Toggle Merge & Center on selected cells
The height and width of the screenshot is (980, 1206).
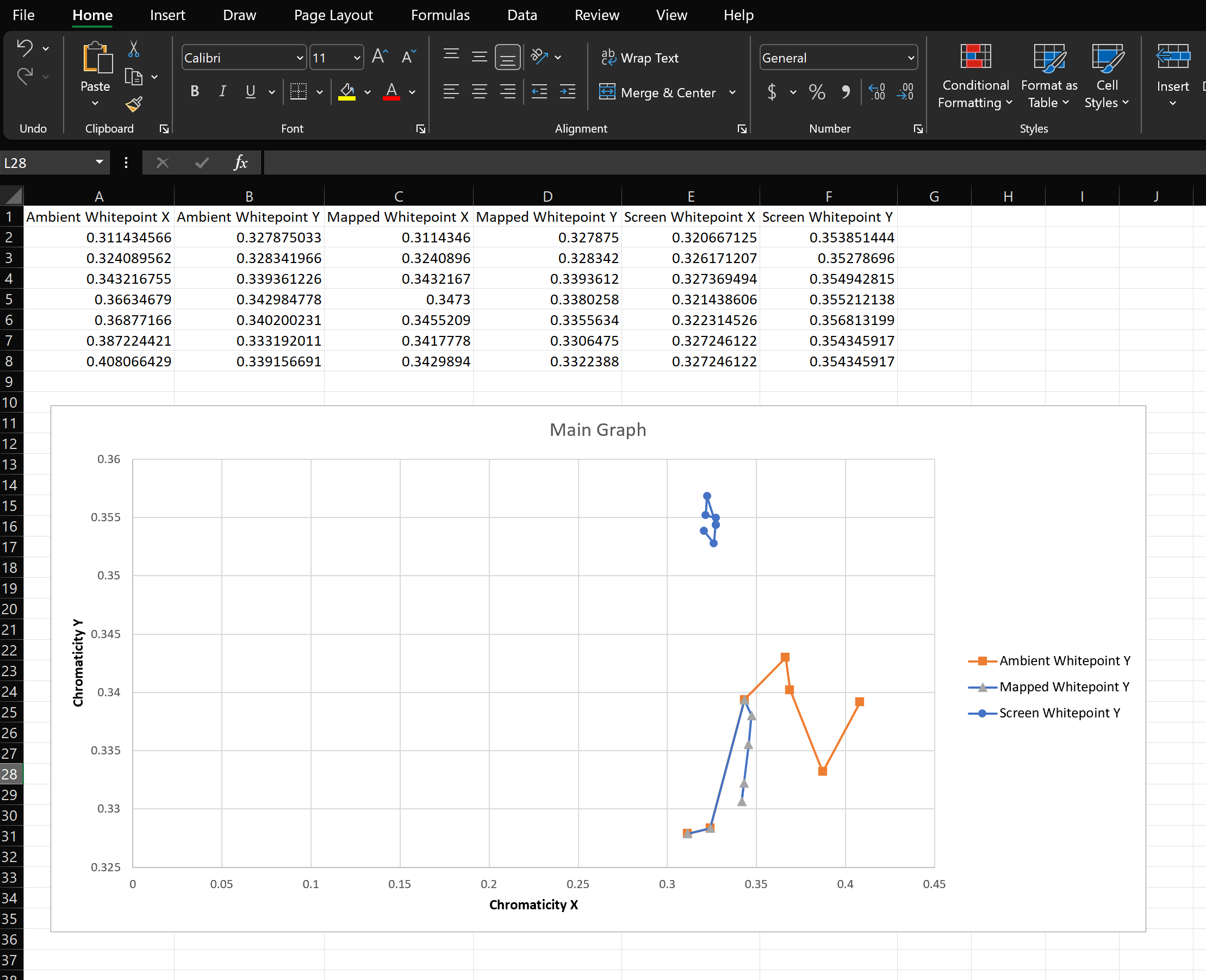[x=660, y=92]
